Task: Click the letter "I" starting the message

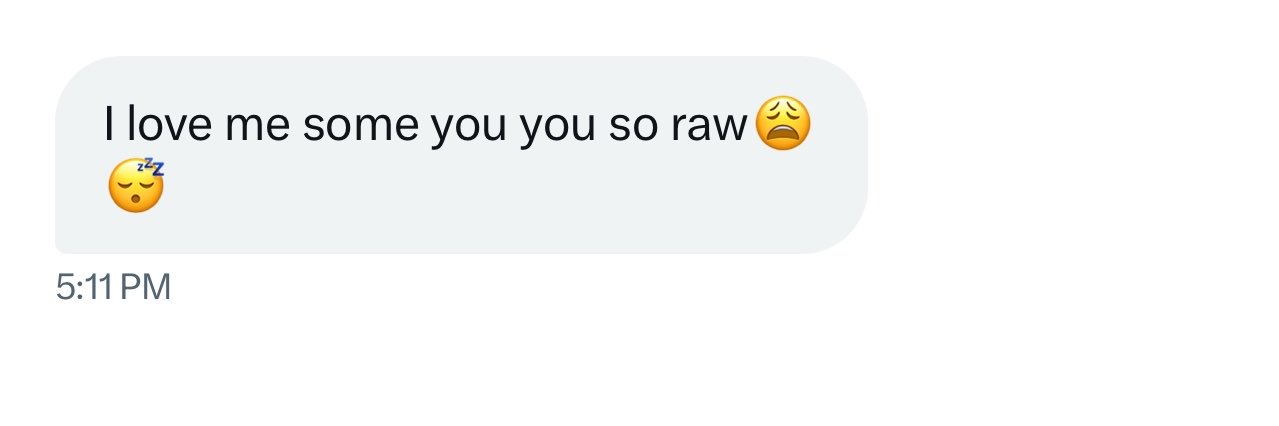Action: coord(109,126)
